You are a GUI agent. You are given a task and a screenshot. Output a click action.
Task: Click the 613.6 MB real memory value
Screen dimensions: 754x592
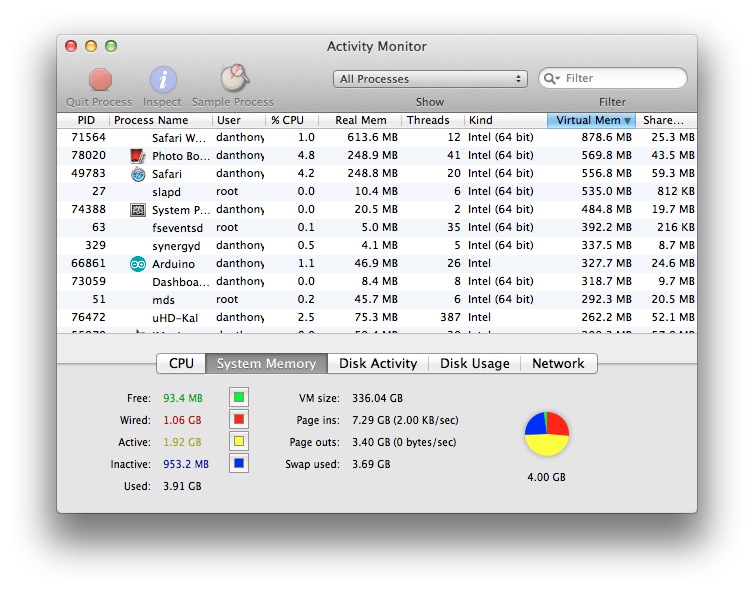tap(373, 138)
